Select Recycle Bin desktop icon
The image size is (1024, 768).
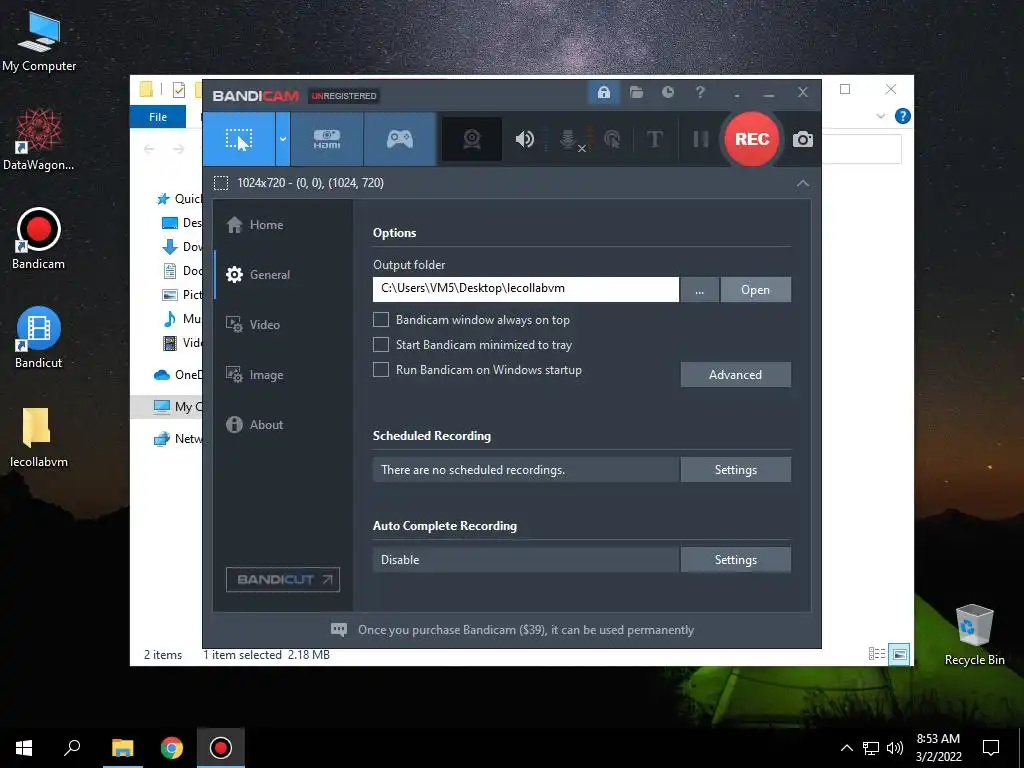click(x=974, y=634)
